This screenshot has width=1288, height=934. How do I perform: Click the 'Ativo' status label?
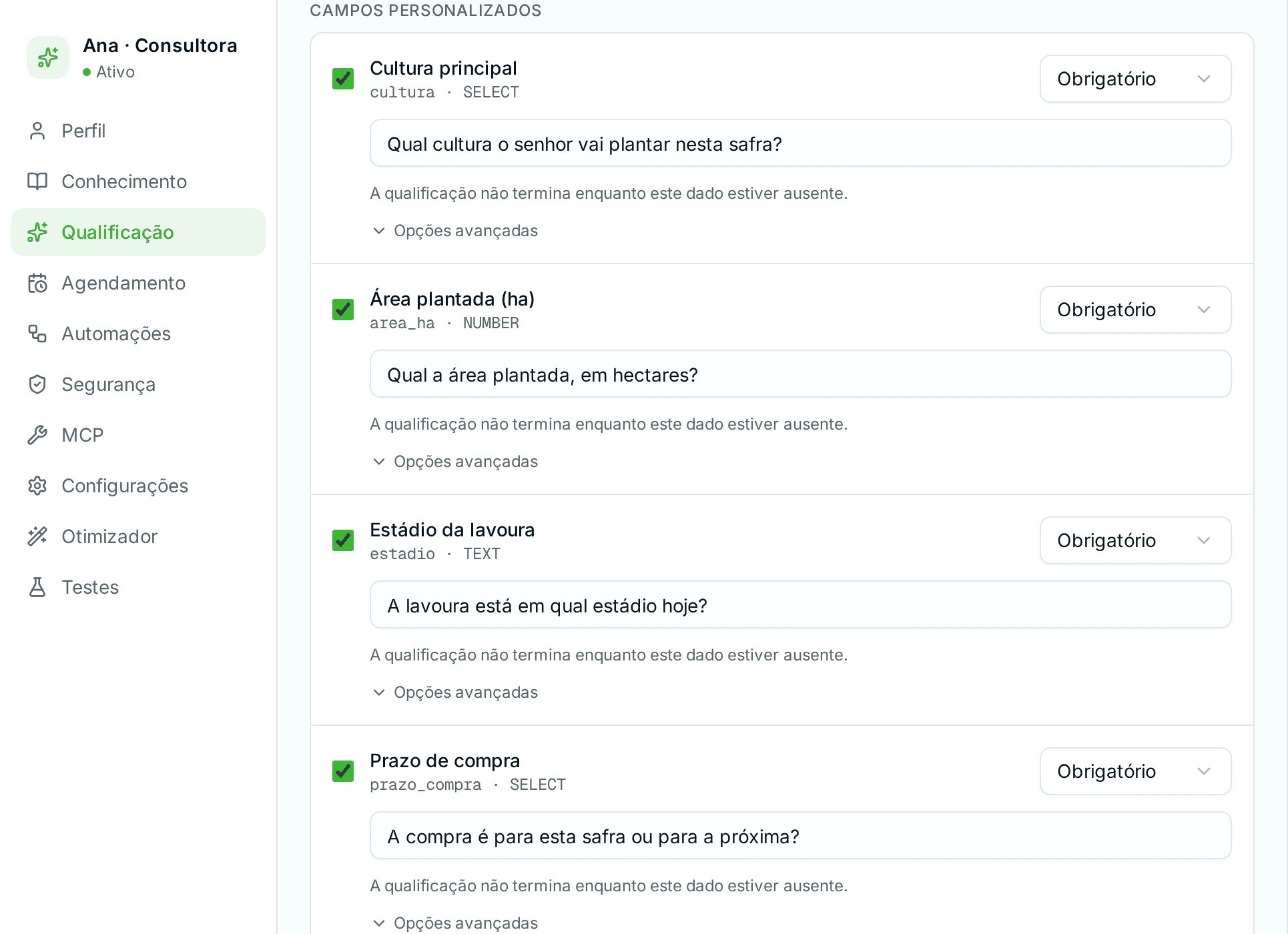tap(115, 72)
